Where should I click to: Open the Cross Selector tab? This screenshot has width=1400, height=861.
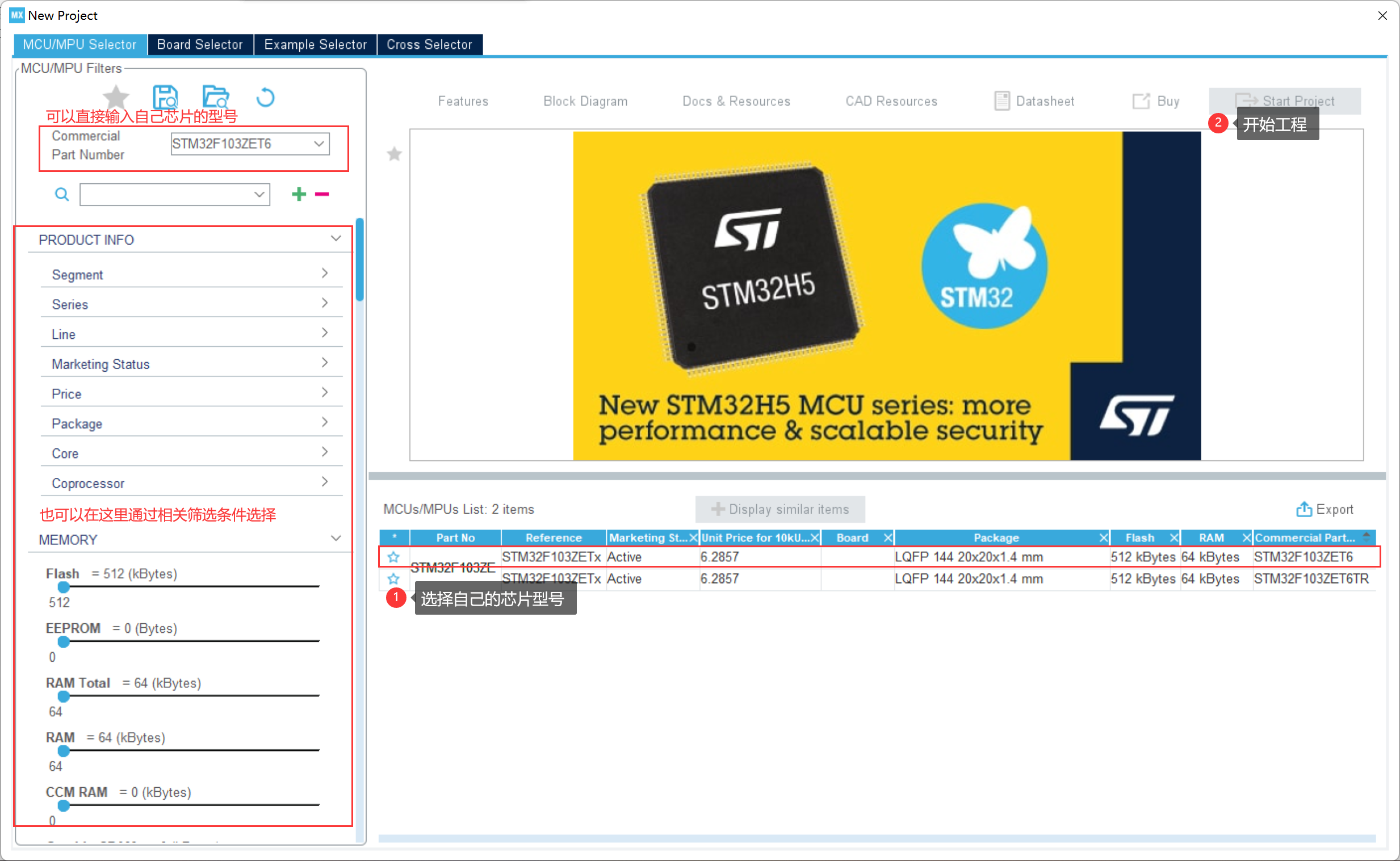(429, 44)
